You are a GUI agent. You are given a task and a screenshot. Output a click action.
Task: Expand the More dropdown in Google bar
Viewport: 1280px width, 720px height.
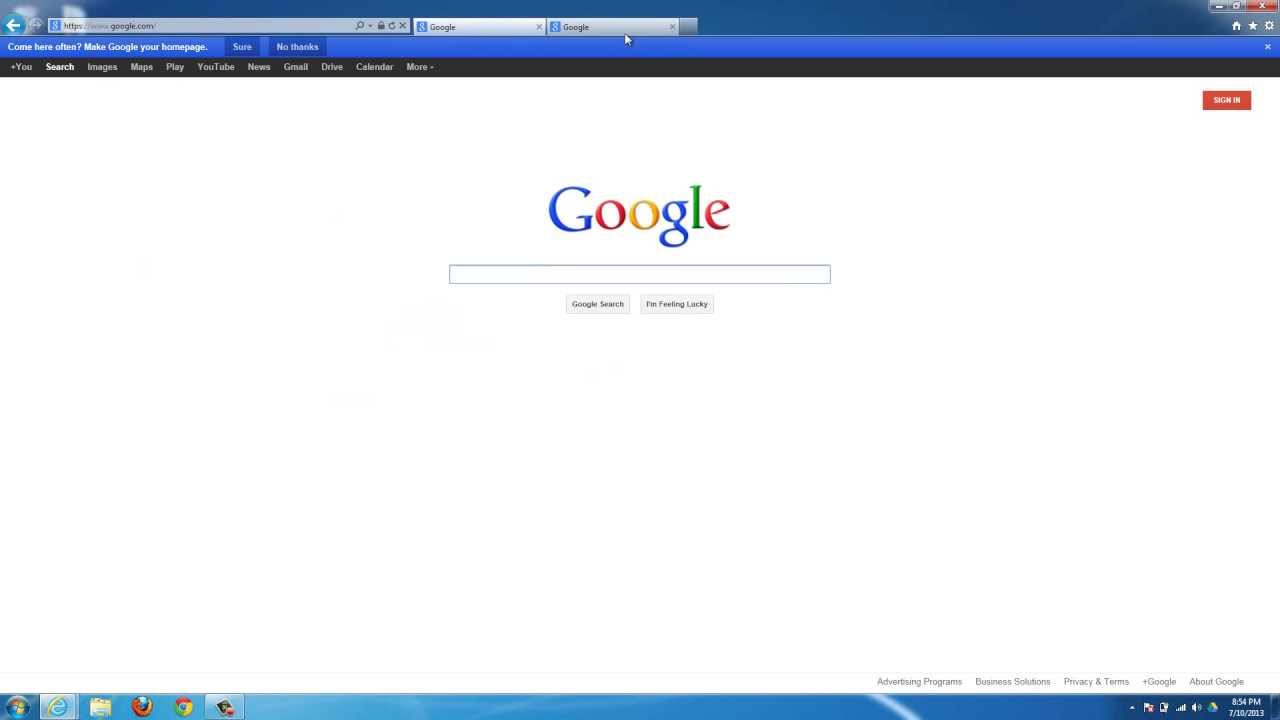tap(420, 67)
